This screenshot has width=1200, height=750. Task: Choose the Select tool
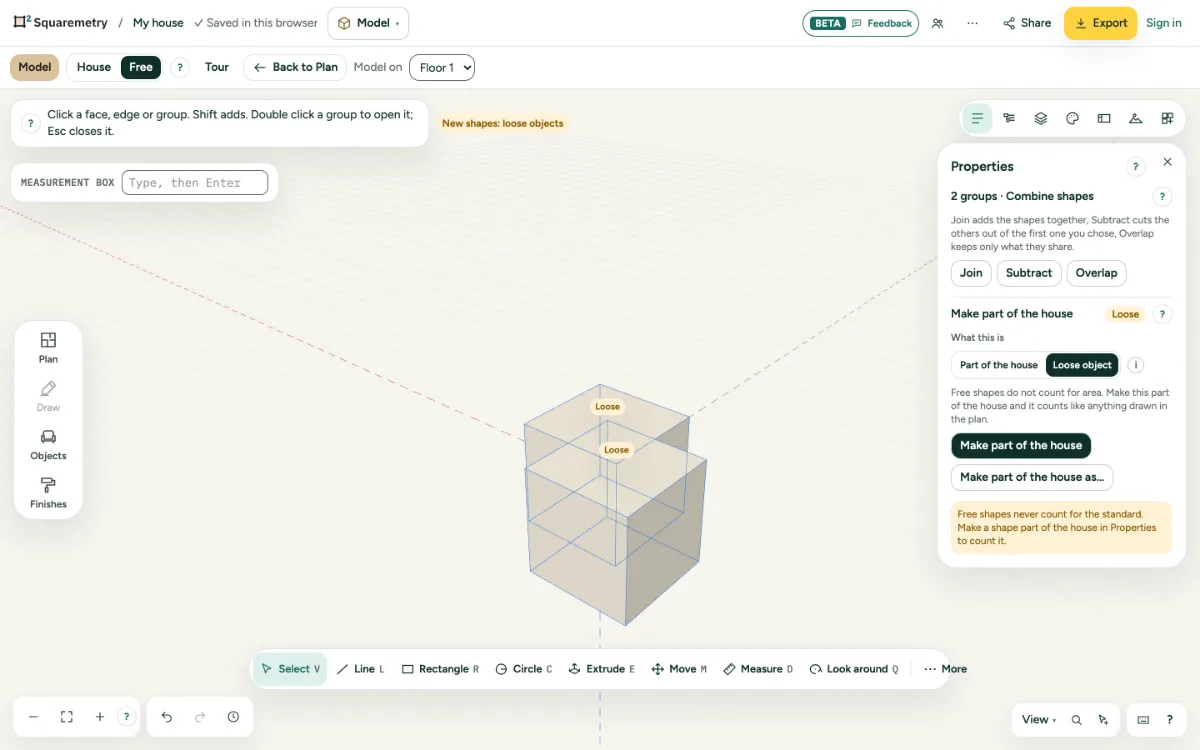click(x=290, y=669)
